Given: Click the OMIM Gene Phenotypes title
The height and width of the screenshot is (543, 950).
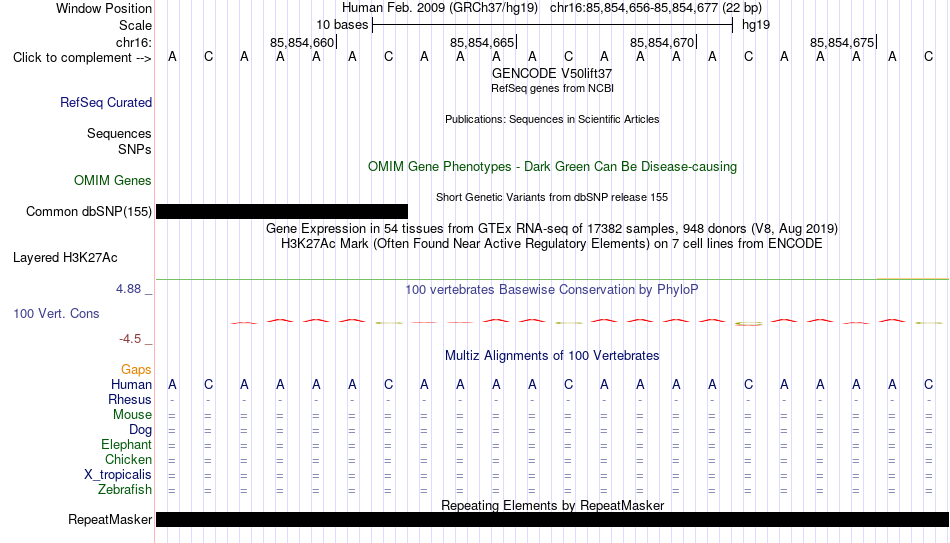Looking at the screenshot, I should point(553,167).
